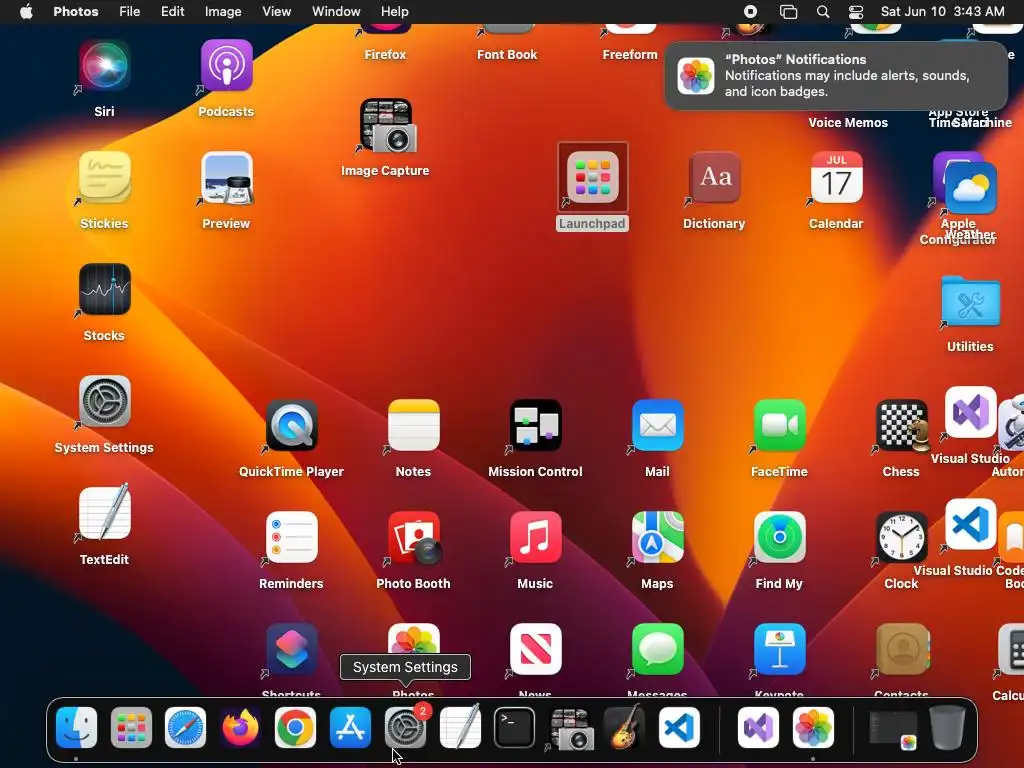
Task: Open the Visual Studio desktop icon
Action: 970,412
